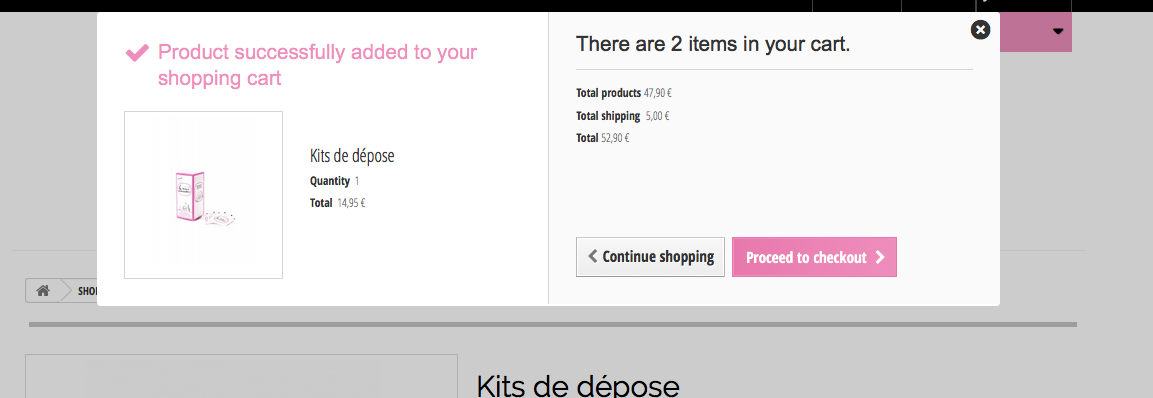The width and height of the screenshot is (1153, 398).
Task: Click the Kits de dépose name in popup
Action: click(352, 156)
